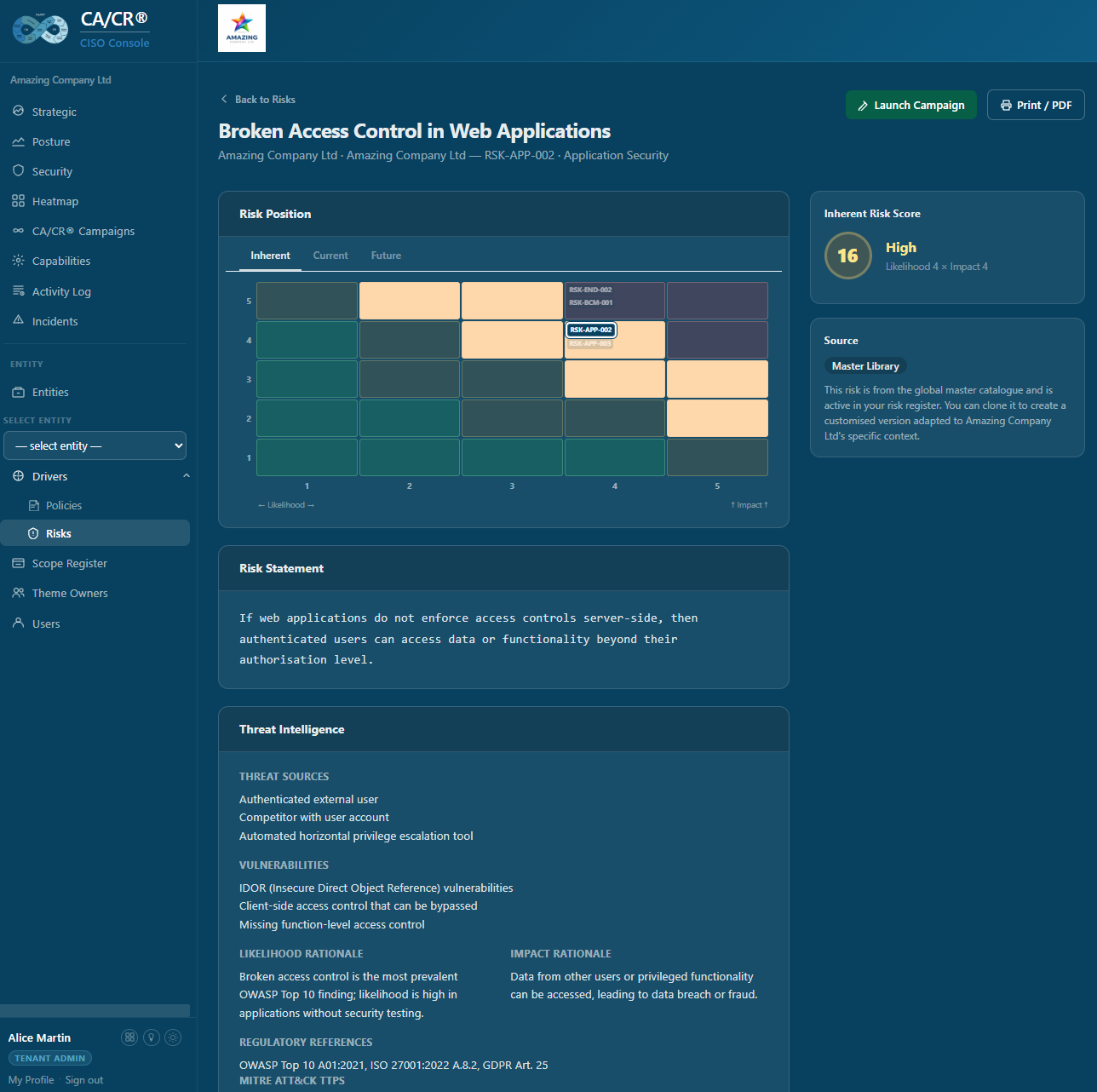Switch to the Inherent tab
The image size is (1097, 1092).
coord(270,256)
